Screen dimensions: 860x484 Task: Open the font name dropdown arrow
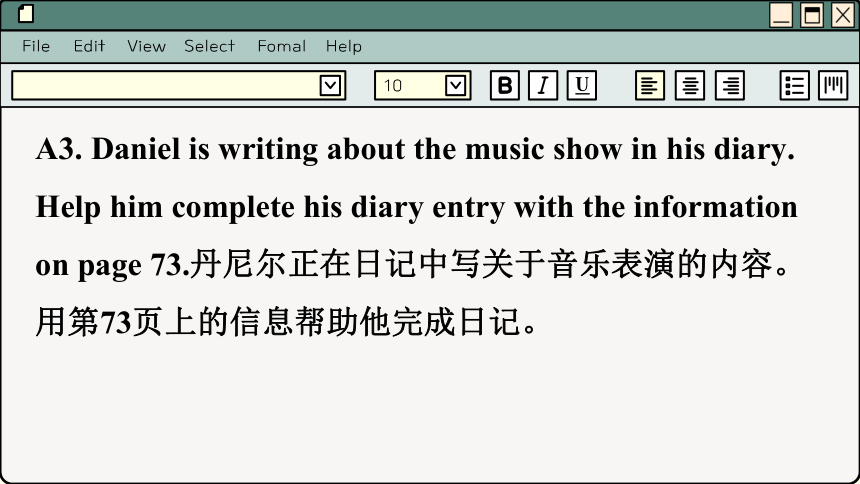(x=330, y=86)
